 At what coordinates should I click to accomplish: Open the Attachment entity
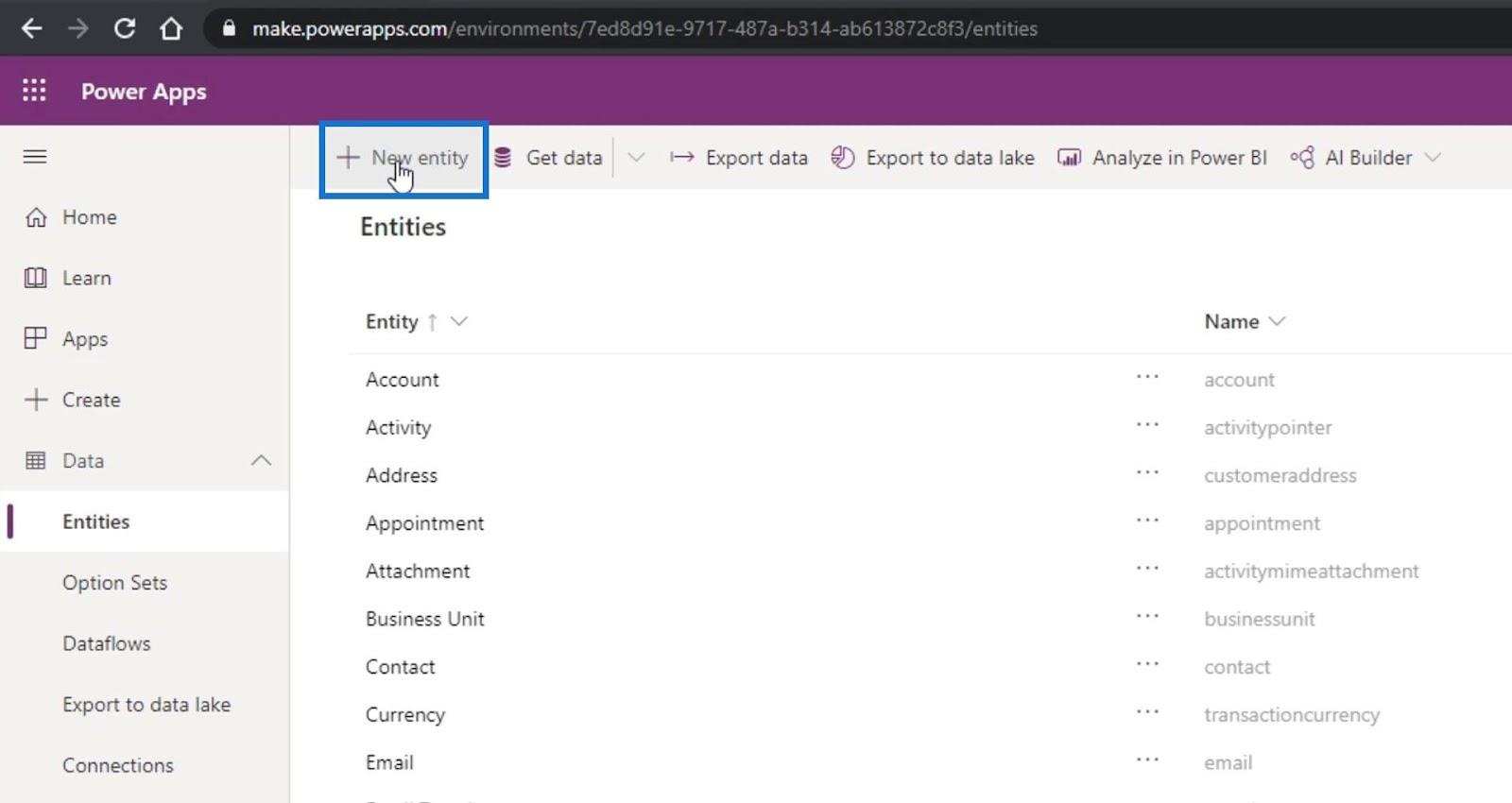coord(418,571)
